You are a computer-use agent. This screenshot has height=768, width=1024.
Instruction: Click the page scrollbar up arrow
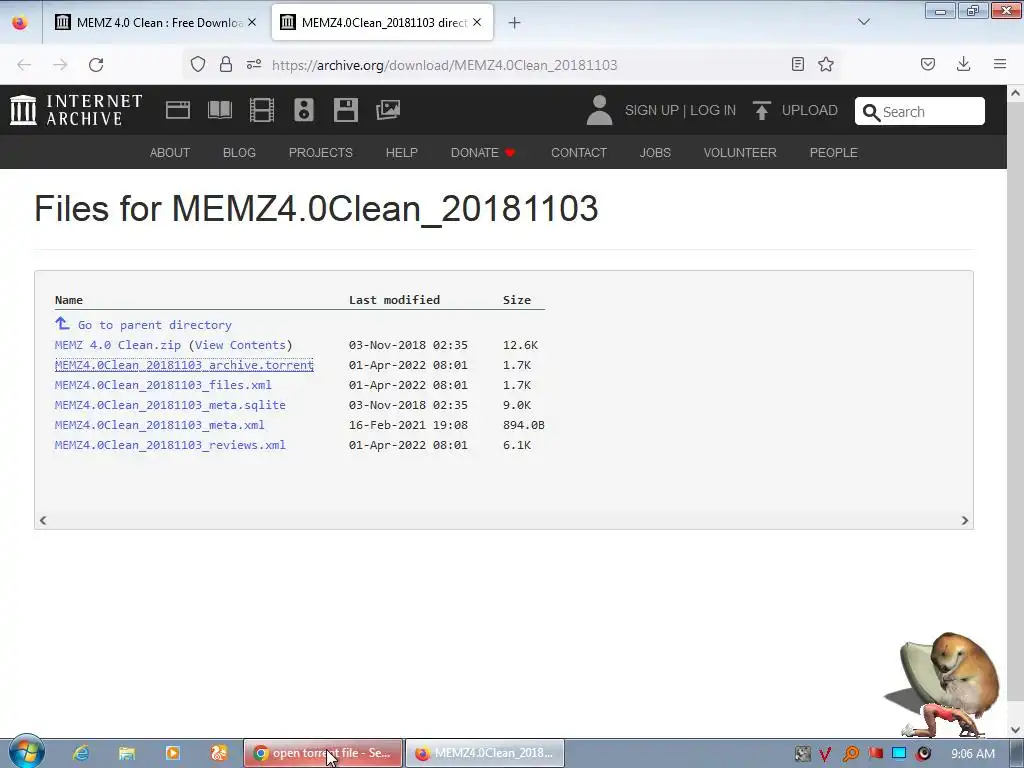click(x=1015, y=93)
